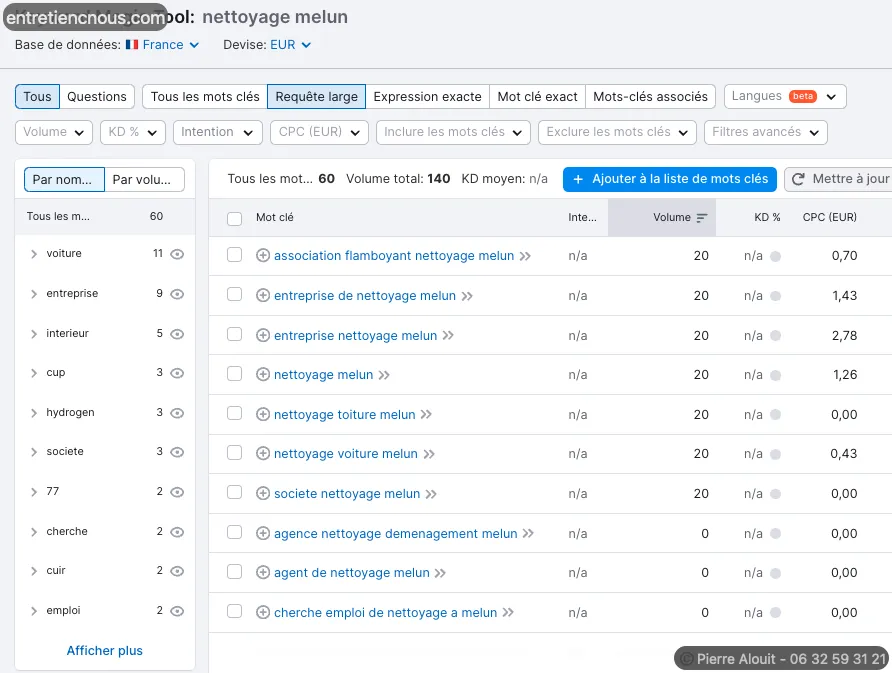
Task: Click double-arrow icon after 'societe nettoyage melun'
Action: pyautogui.click(x=431, y=494)
